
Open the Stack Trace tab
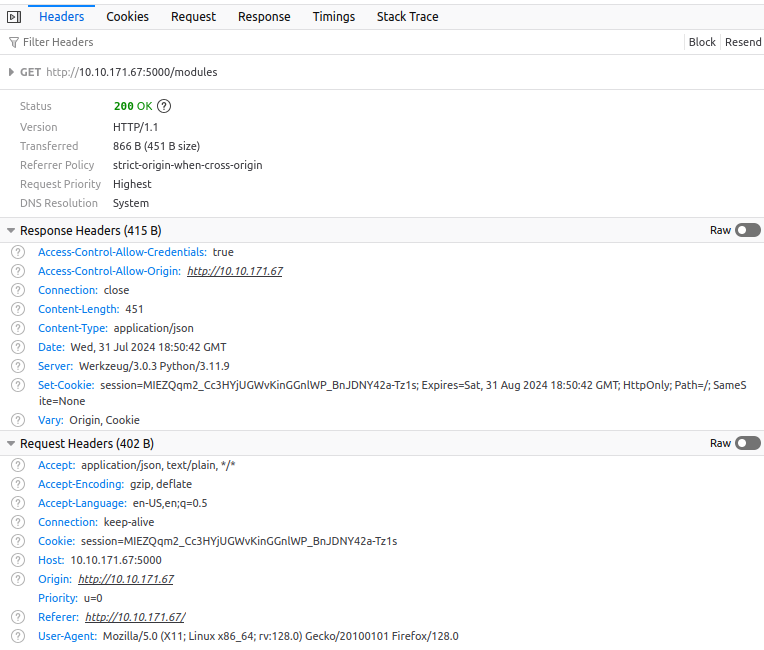pos(407,16)
